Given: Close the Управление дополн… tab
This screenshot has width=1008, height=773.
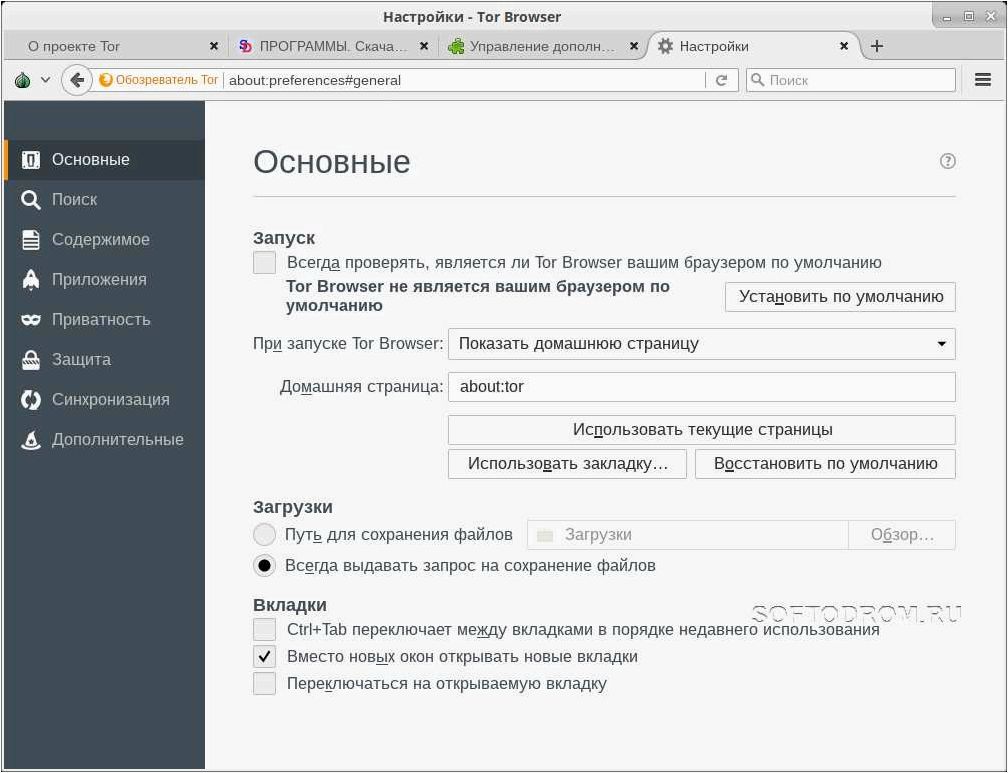Looking at the screenshot, I should 634,46.
